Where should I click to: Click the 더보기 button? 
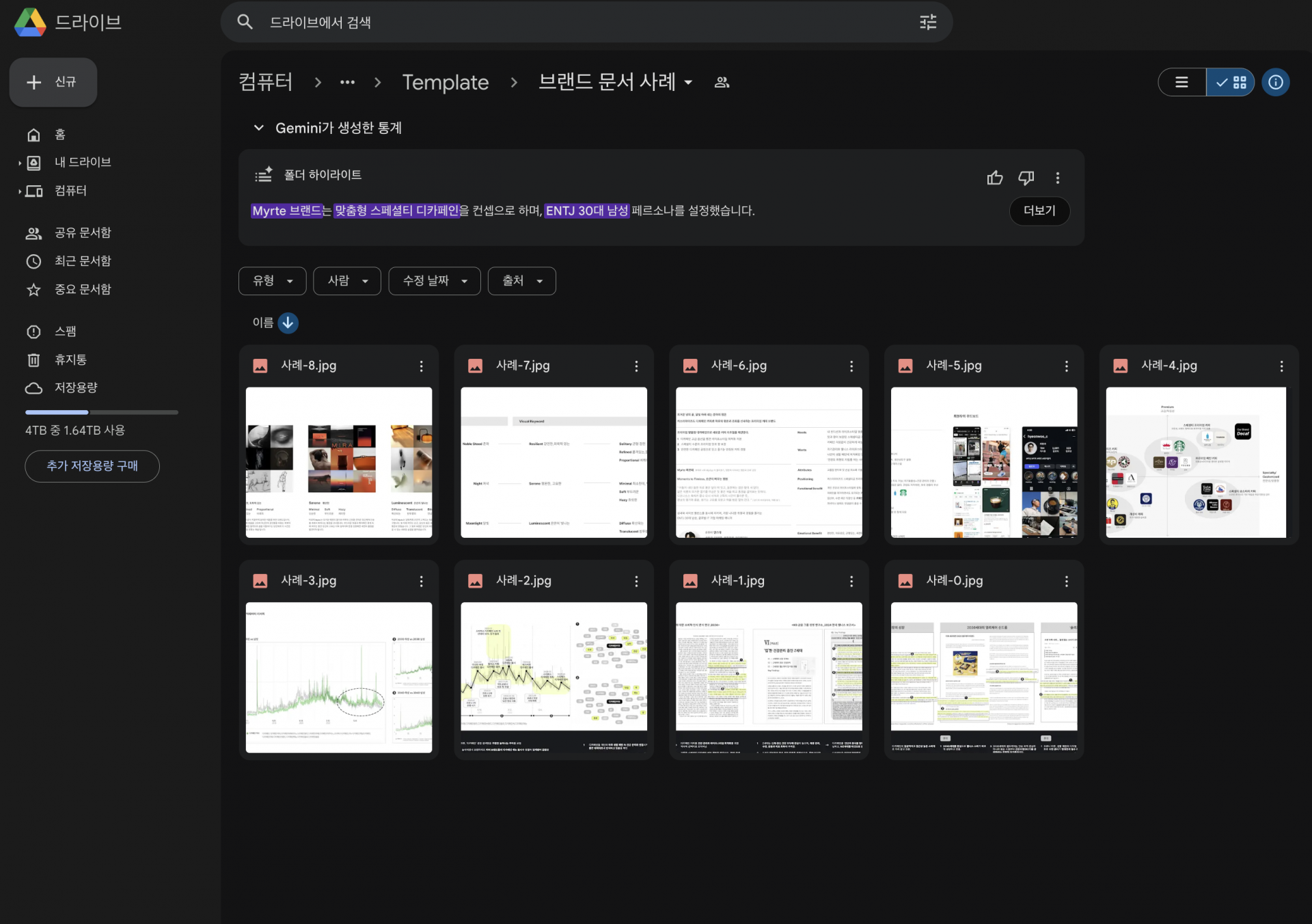pyautogui.click(x=1039, y=210)
